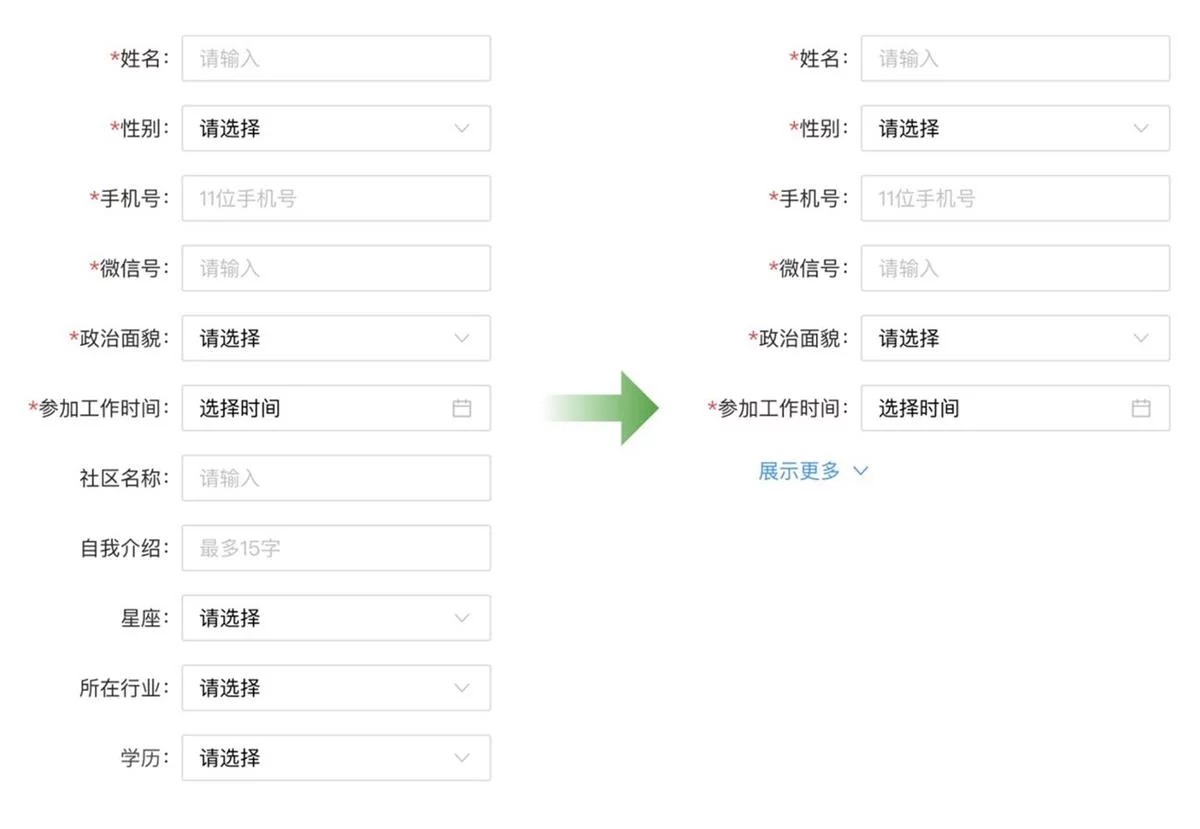
Task: Expand the 星座 dropdown
Action: pyautogui.click(x=336, y=618)
